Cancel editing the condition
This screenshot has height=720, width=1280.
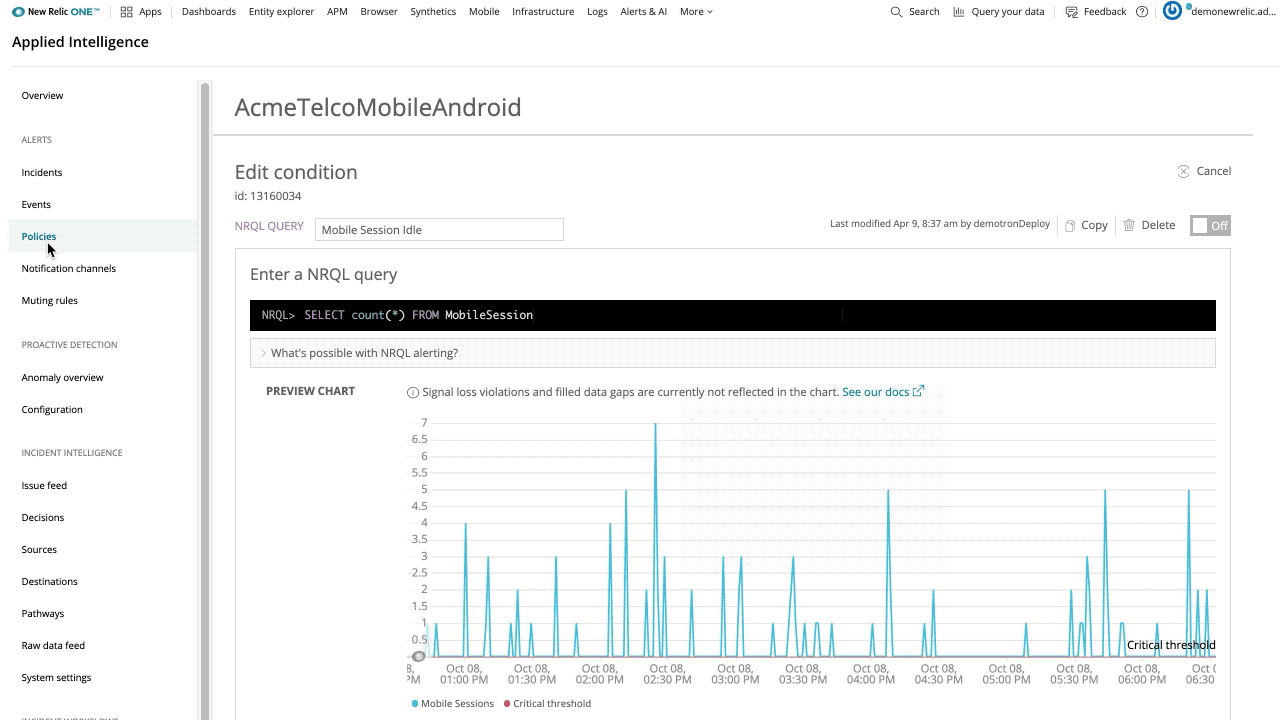1204,171
